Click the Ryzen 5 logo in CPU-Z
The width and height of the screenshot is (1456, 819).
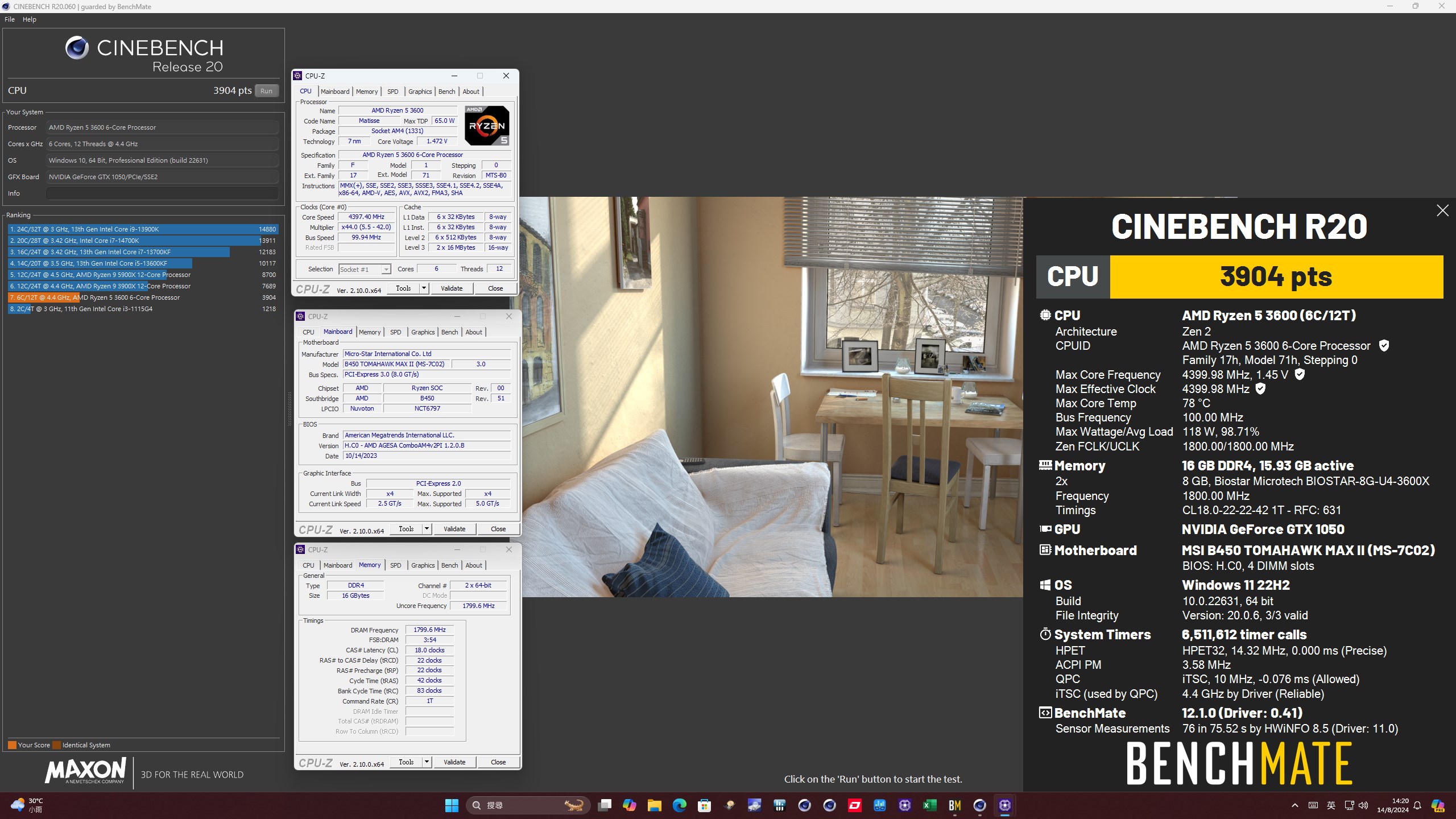point(487,125)
